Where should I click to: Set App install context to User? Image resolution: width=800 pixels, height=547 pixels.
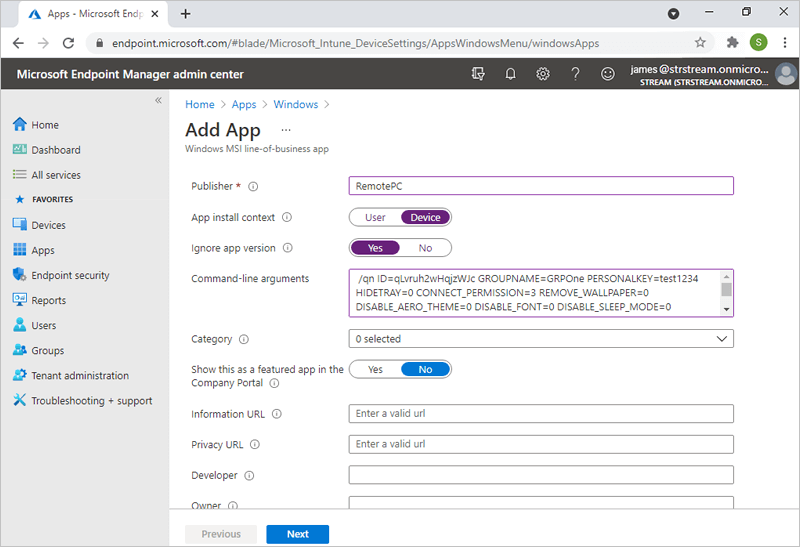(x=375, y=217)
